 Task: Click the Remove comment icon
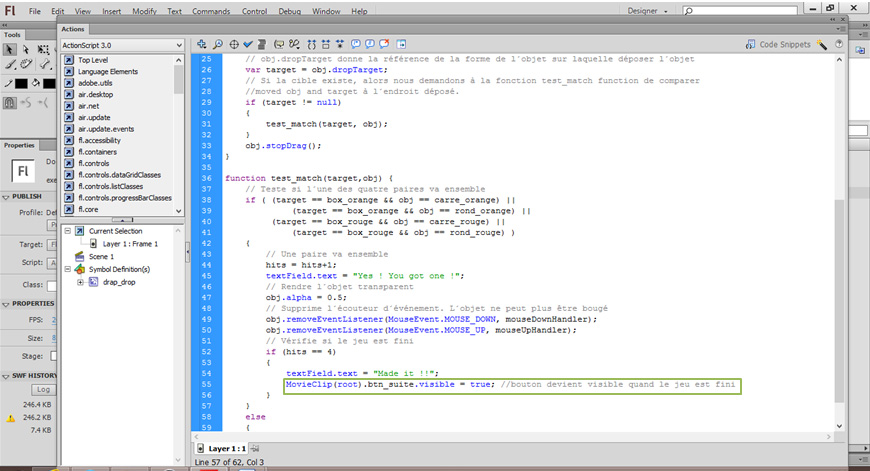coord(384,45)
